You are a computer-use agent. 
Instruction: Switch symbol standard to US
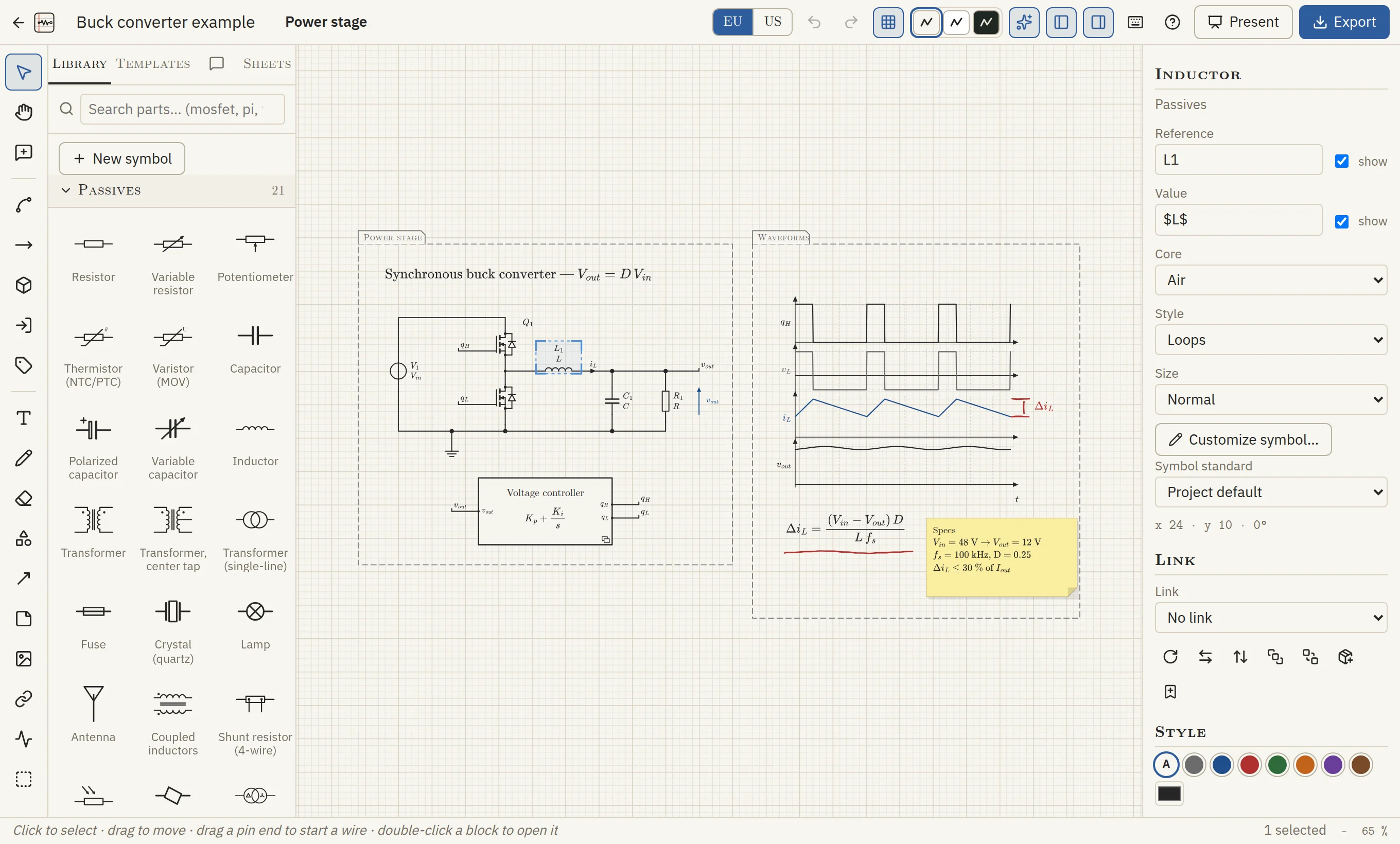[772, 22]
